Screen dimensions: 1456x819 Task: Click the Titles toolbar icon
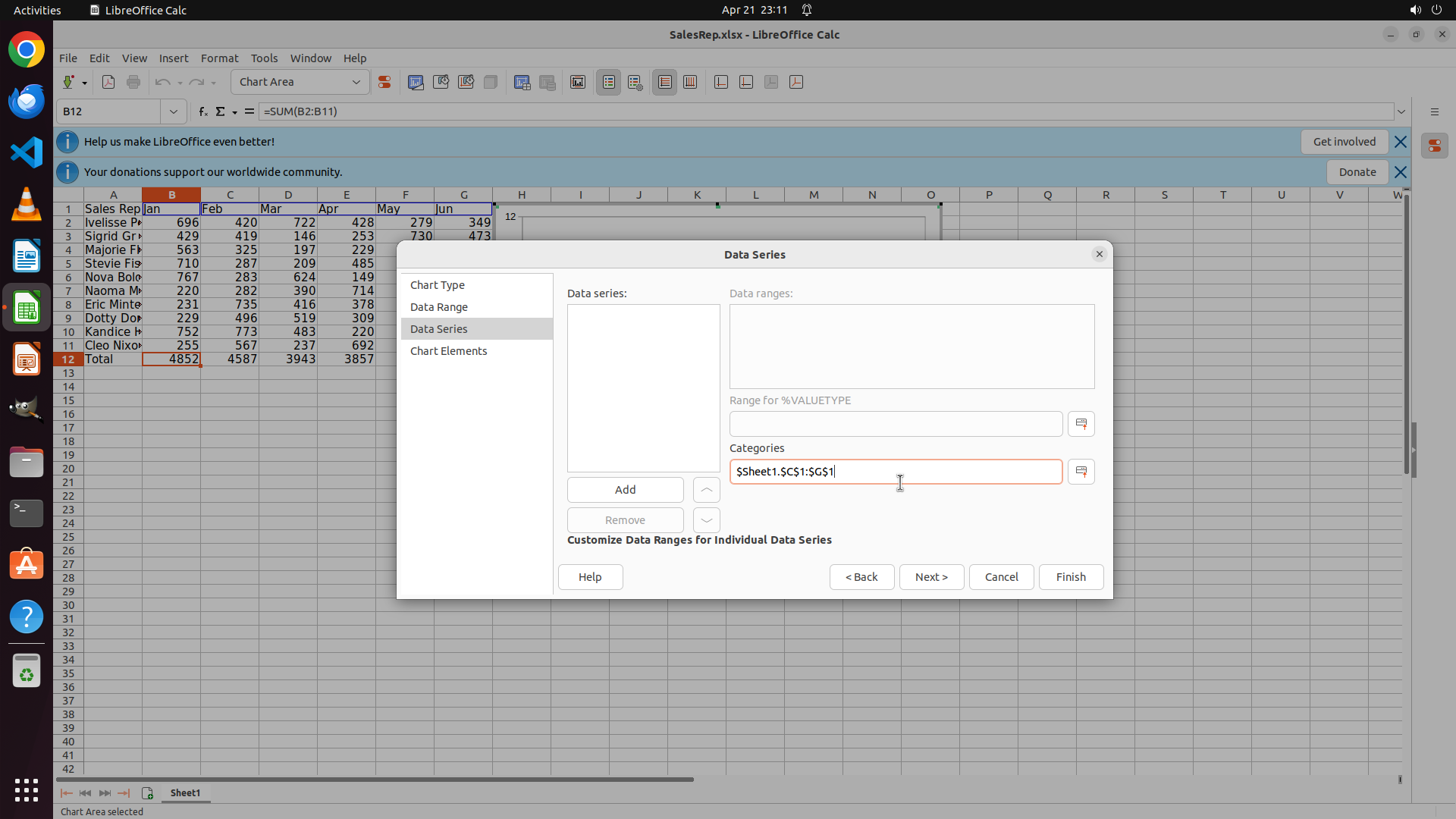[578, 82]
